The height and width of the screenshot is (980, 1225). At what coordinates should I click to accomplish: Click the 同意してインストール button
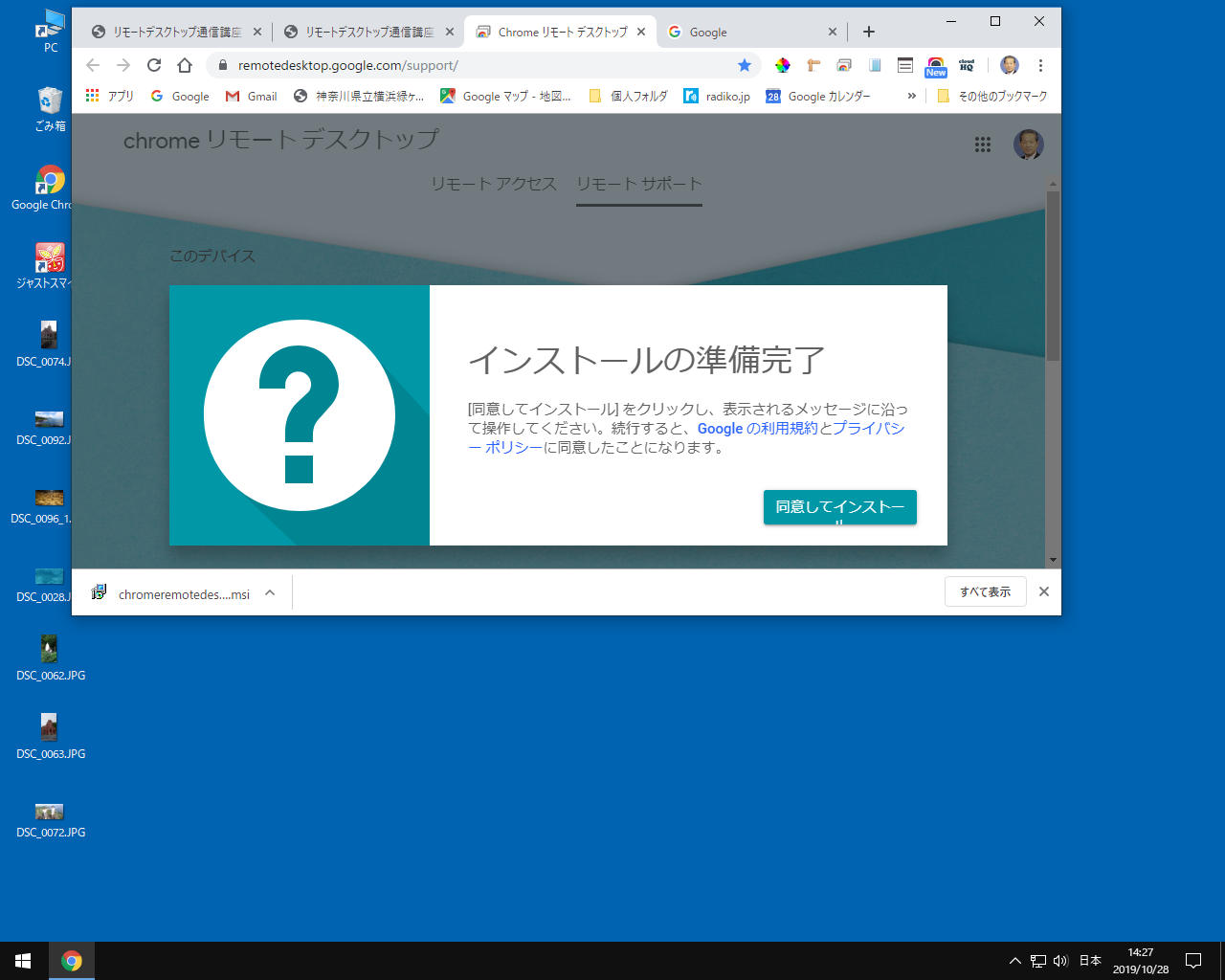tap(840, 507)
